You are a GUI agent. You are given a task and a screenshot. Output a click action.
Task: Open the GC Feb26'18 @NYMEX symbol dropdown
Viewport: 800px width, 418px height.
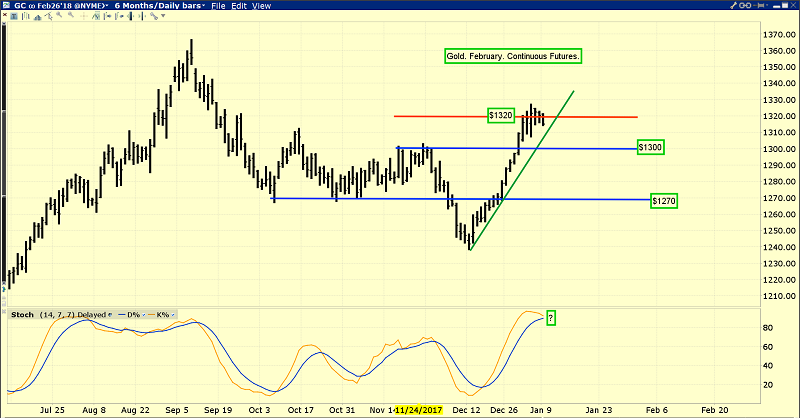click(59, 6)
